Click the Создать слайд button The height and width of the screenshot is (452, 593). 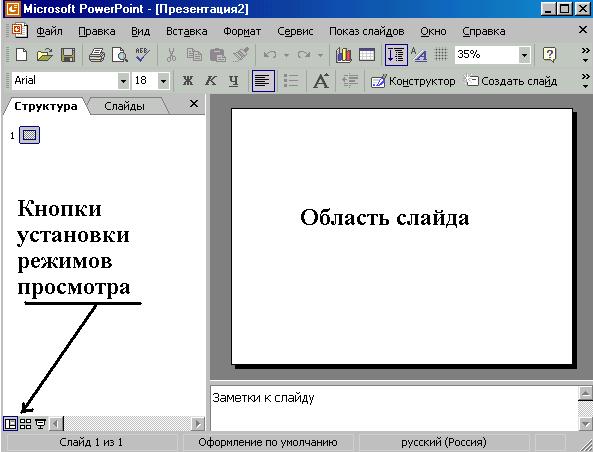511,81
